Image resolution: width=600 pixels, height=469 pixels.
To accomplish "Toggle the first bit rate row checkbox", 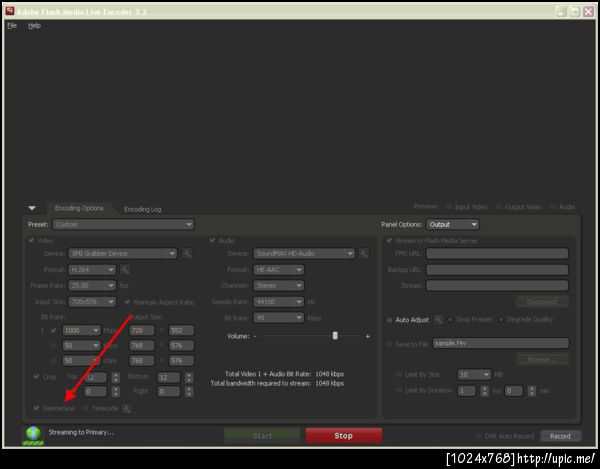I will tap(54, 330).
